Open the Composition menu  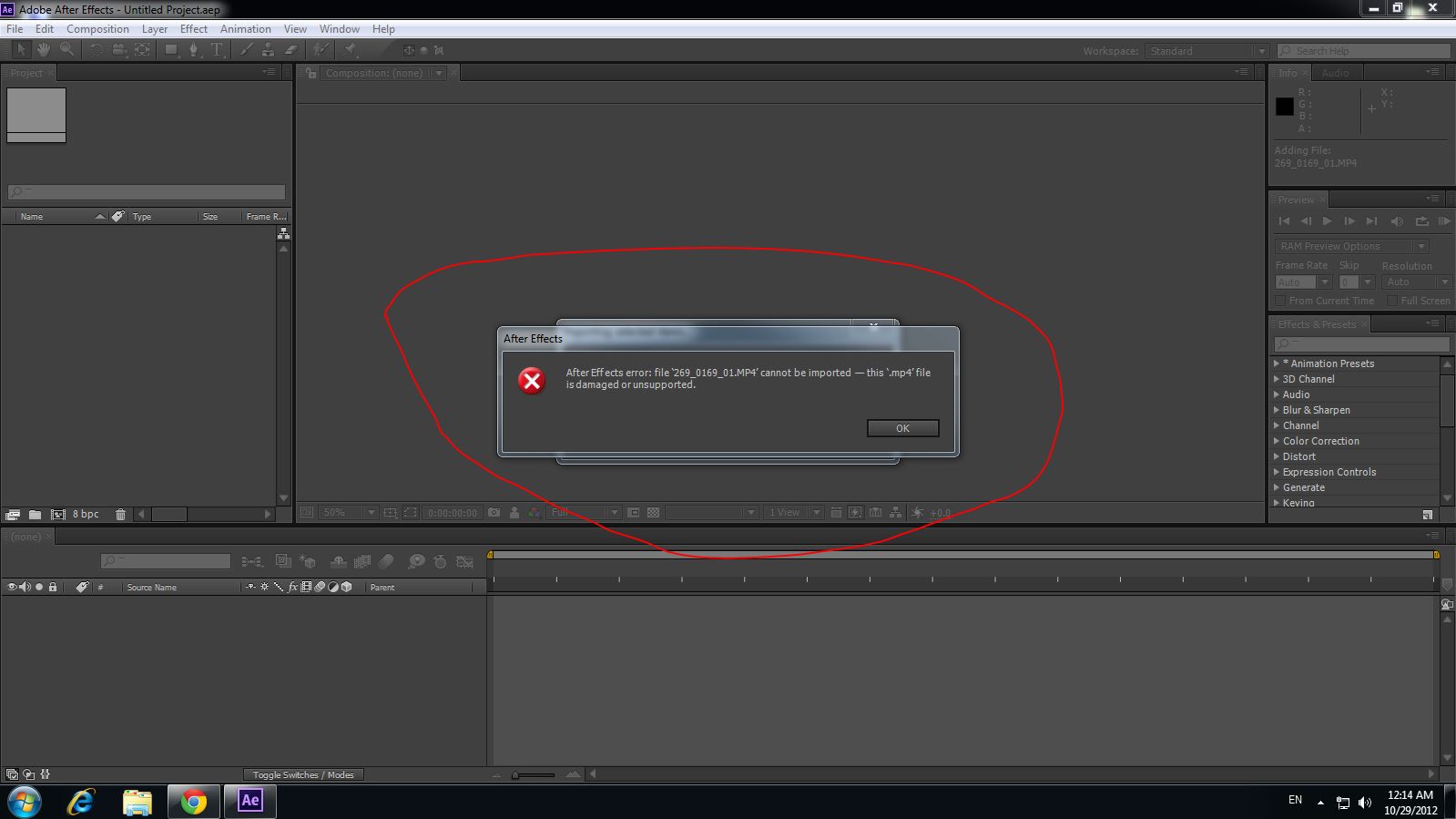(x=97, y=29)
